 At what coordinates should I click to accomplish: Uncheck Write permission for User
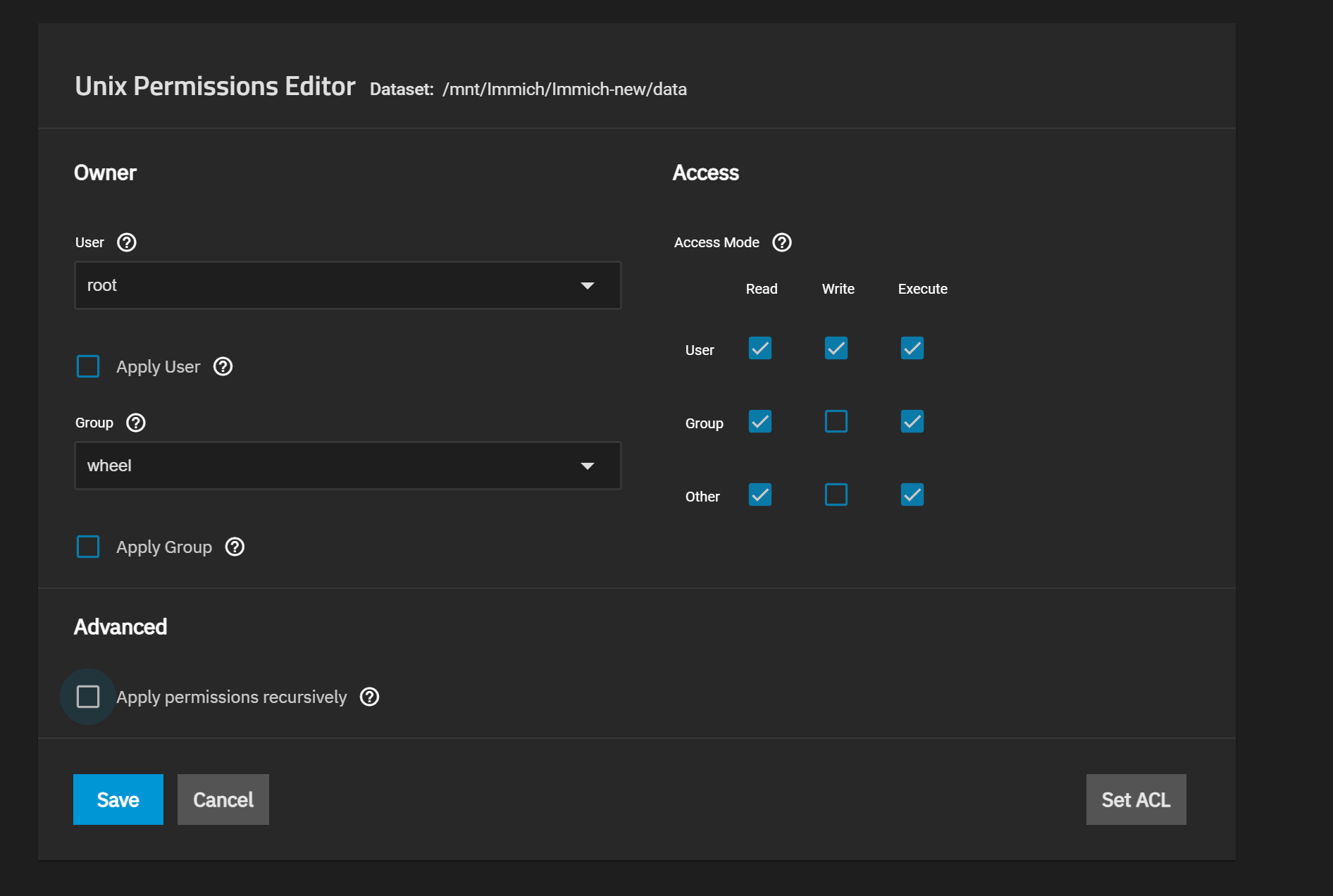coord(836,348)
